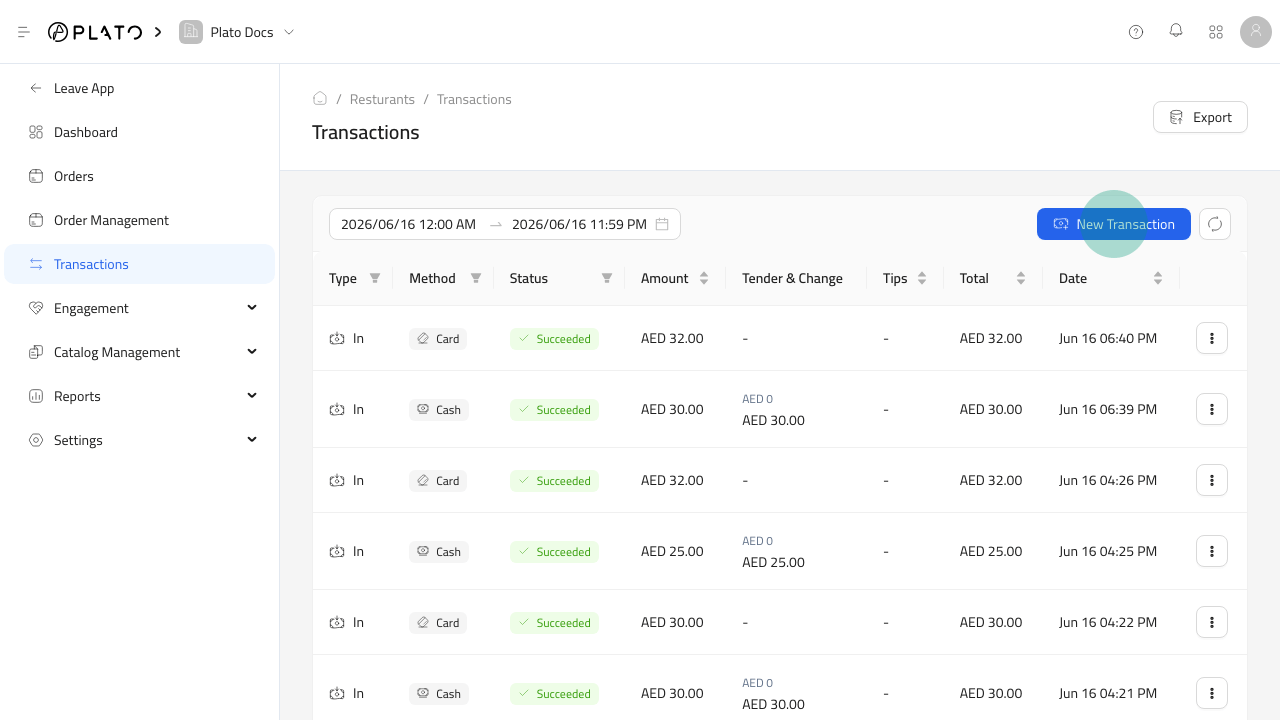Open actions menu for Jun 16 04:22 PM row
The height and width of the screenshot is (720, 1280).
tap(1212, 622)
